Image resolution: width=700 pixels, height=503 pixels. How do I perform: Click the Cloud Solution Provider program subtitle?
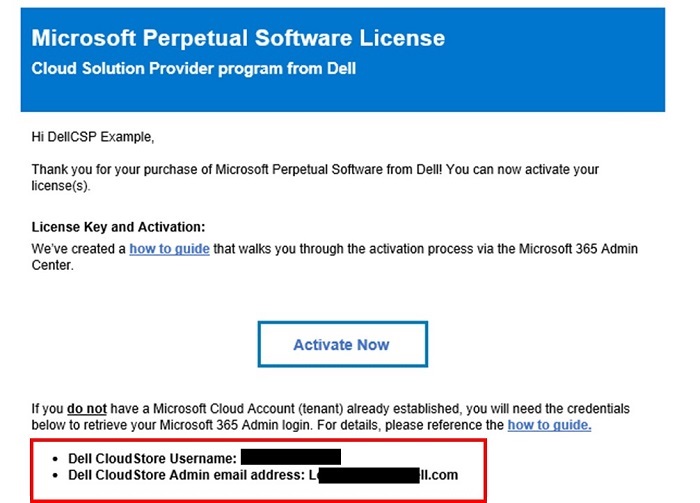point(194,69)
